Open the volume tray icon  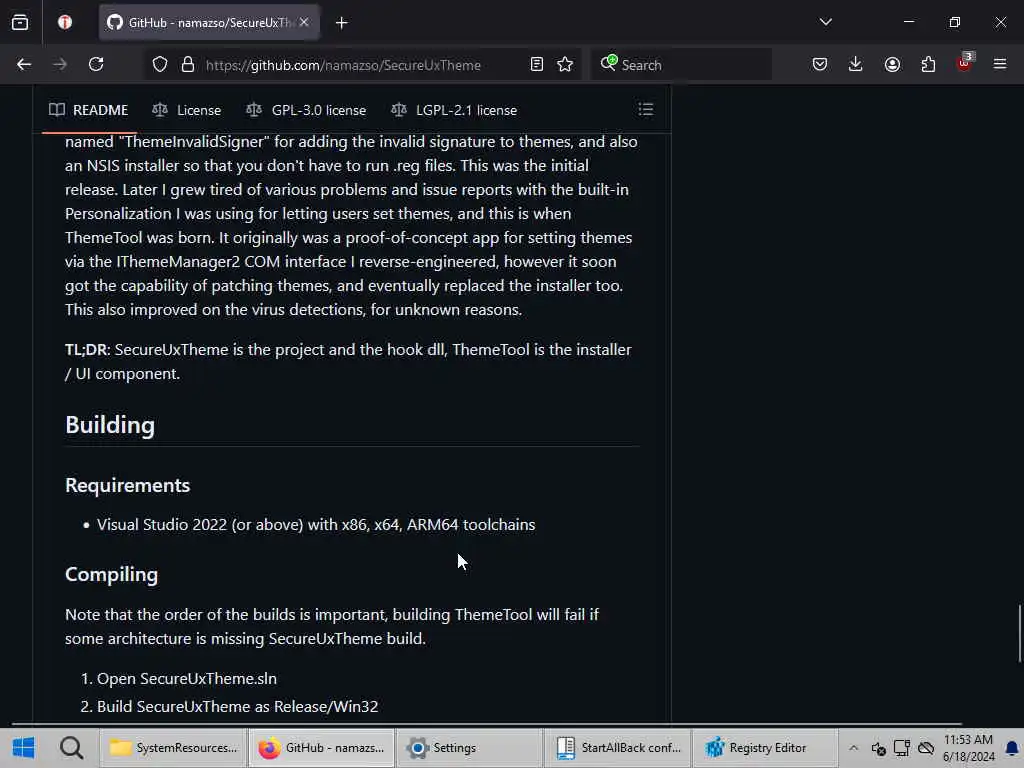pyautogui.click(x=878, y=748)
